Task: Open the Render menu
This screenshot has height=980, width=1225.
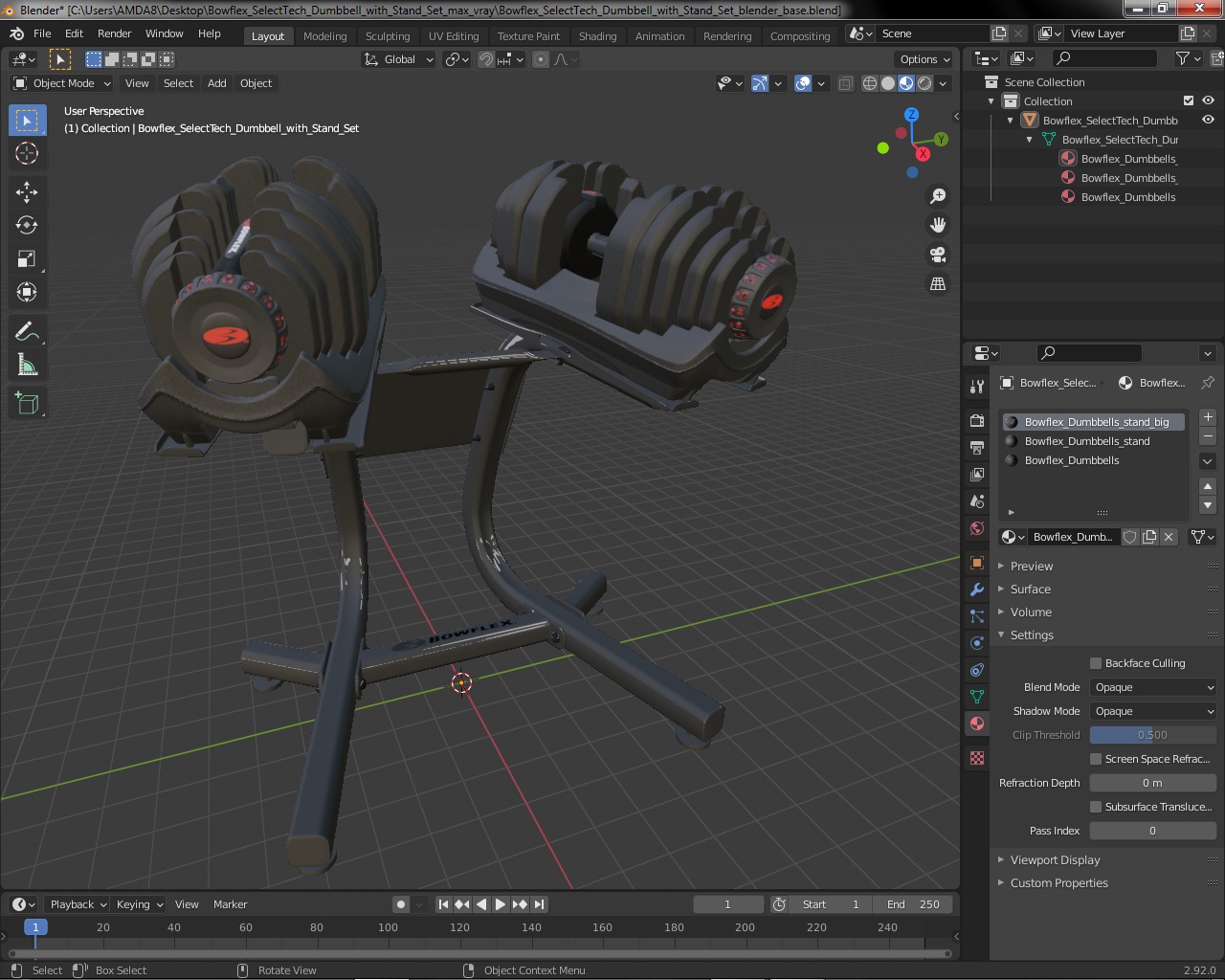Action: click(x=114, y=33)
